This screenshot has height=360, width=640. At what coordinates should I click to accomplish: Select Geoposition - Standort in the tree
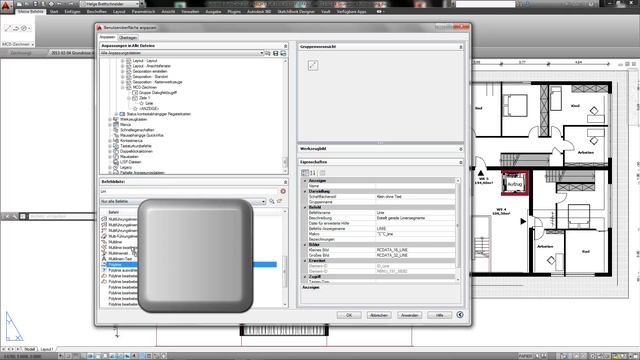pyautogui.click(x=150, y=76)
